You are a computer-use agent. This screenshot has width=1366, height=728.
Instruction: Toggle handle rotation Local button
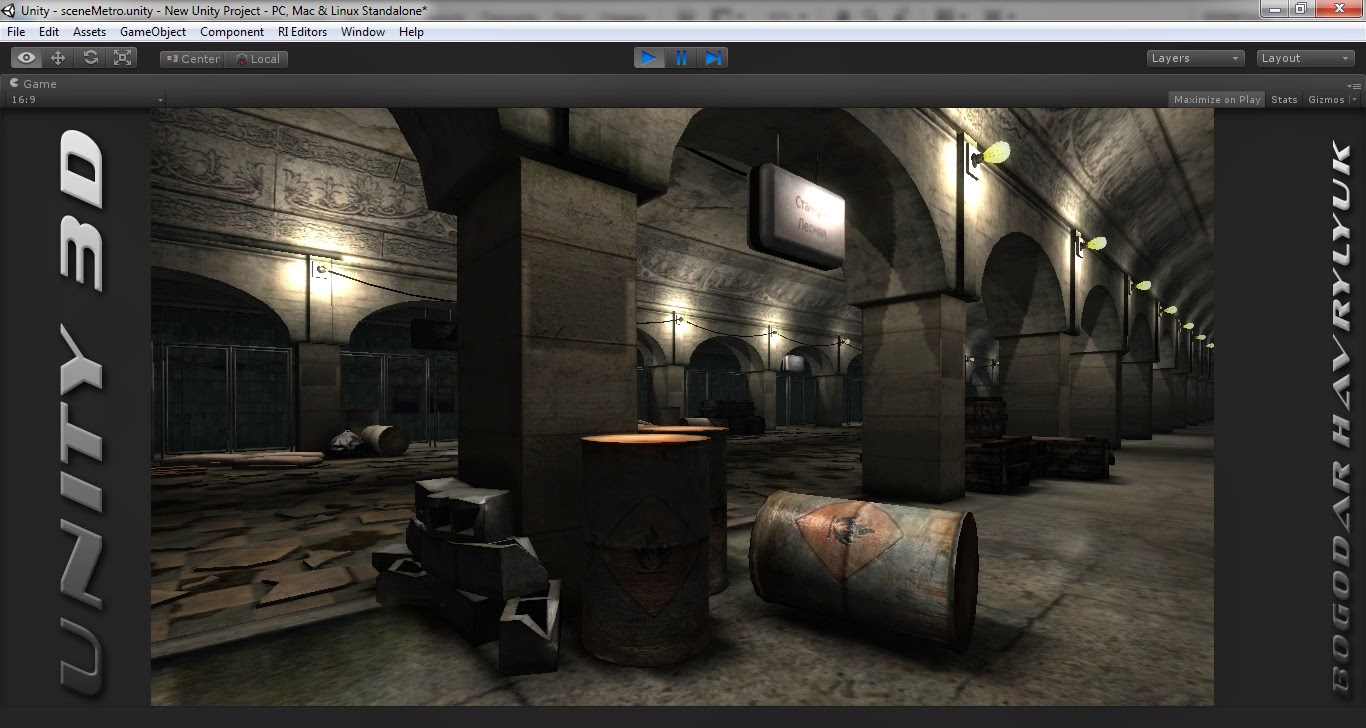257,59
